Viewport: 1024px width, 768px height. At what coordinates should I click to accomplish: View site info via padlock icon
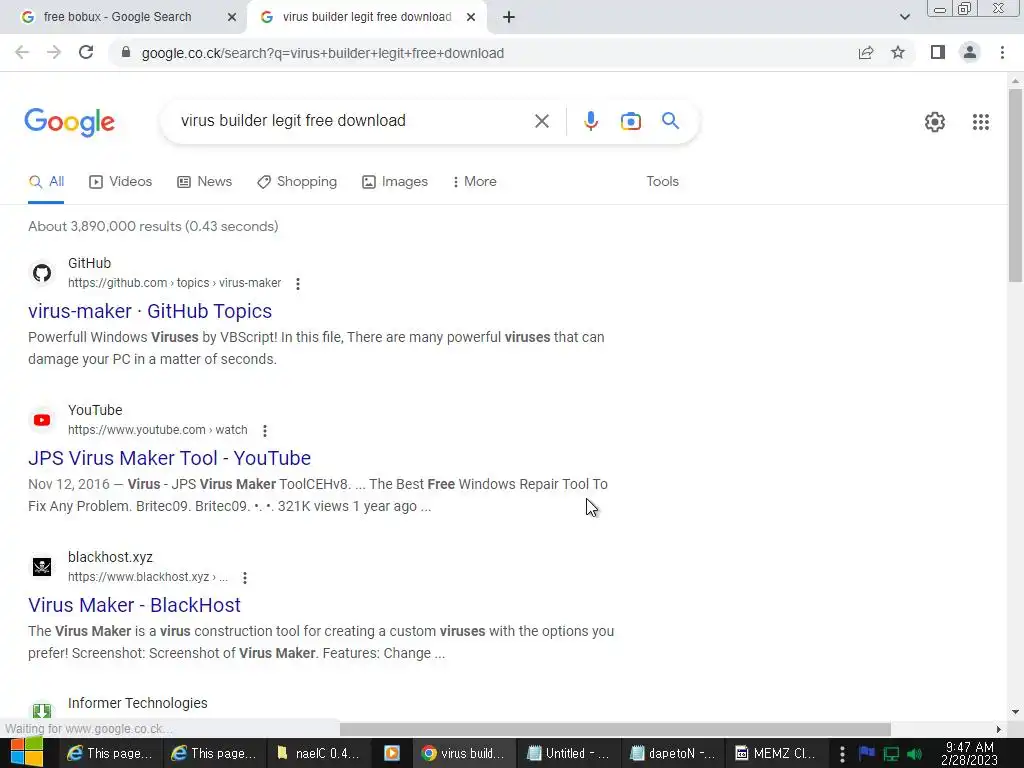click(x=126, y=53)
